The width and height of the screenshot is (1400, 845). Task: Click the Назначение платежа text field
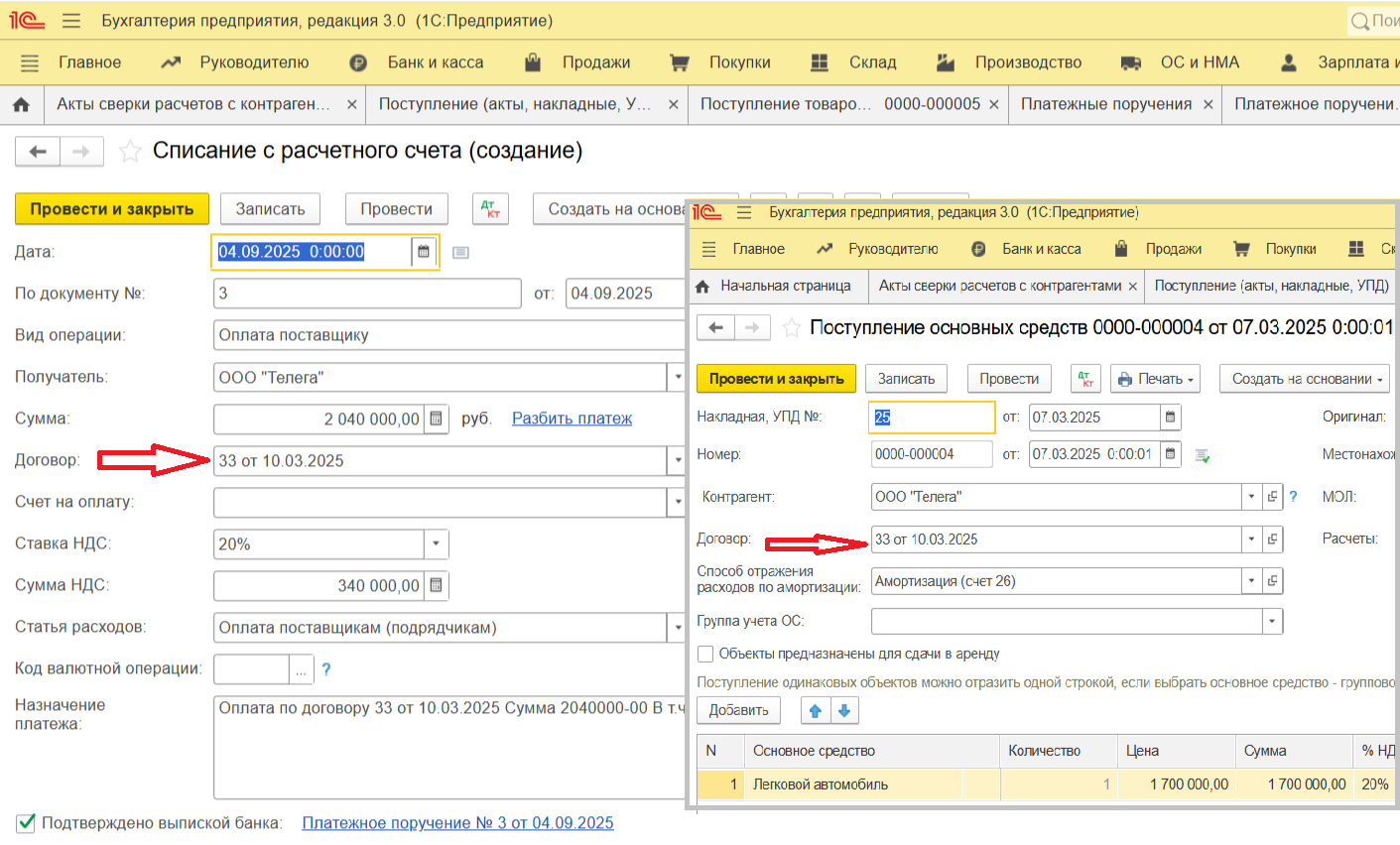[x=448, y=746]
